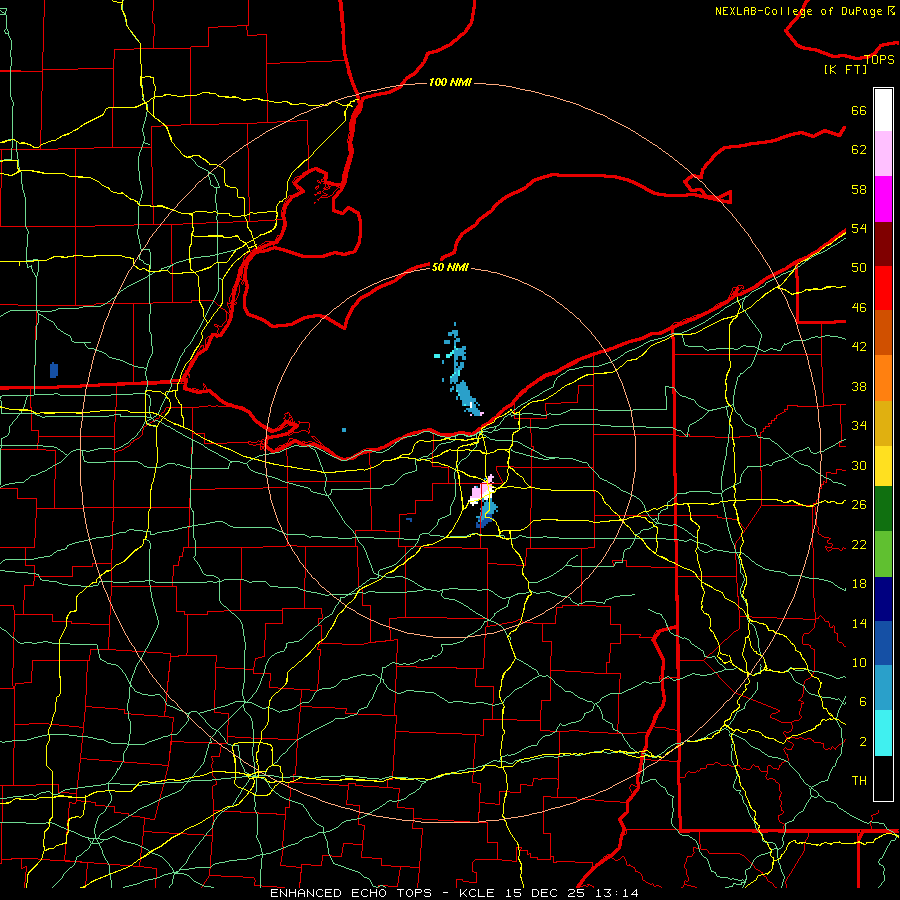Click the black TH threshold swatch
Screen dimensions: 900x900
pyautogui.click(x=883, y=778)
